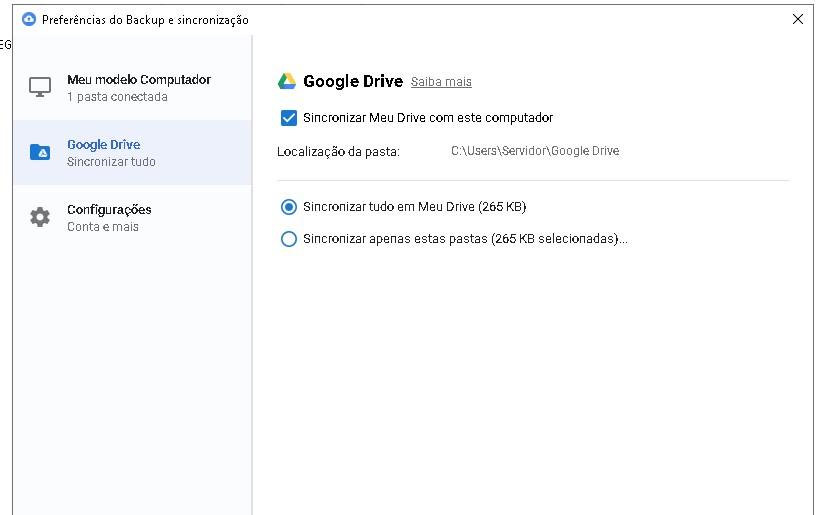Click the Sincronizar tudo subtitle in sidebar
This screenshot has width=819, height=515.
click(111, 162)
